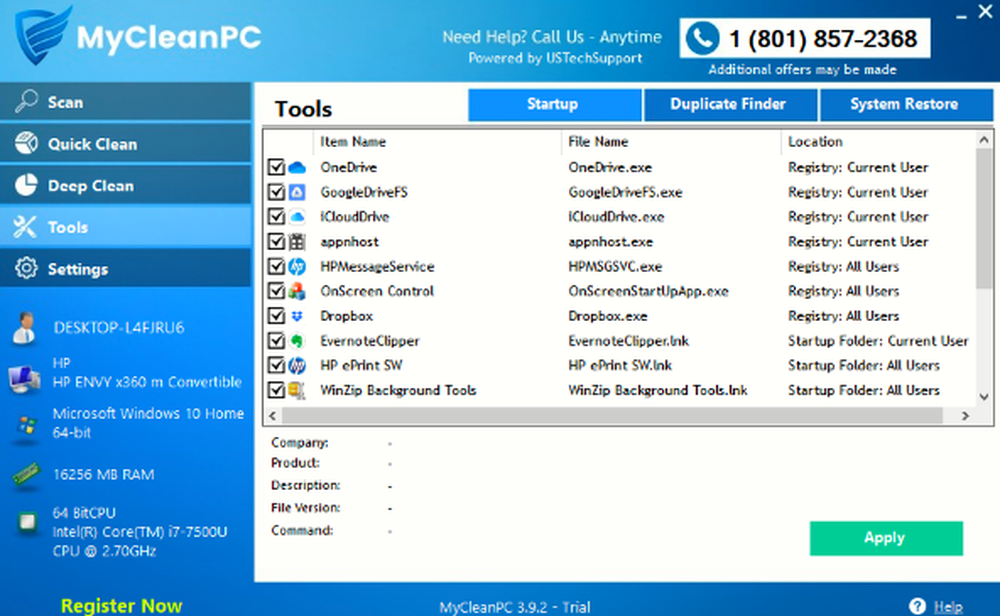This screenshot has width=1000, height=616.
Task: Sort by Item Name column header
Action: (437, 142)
